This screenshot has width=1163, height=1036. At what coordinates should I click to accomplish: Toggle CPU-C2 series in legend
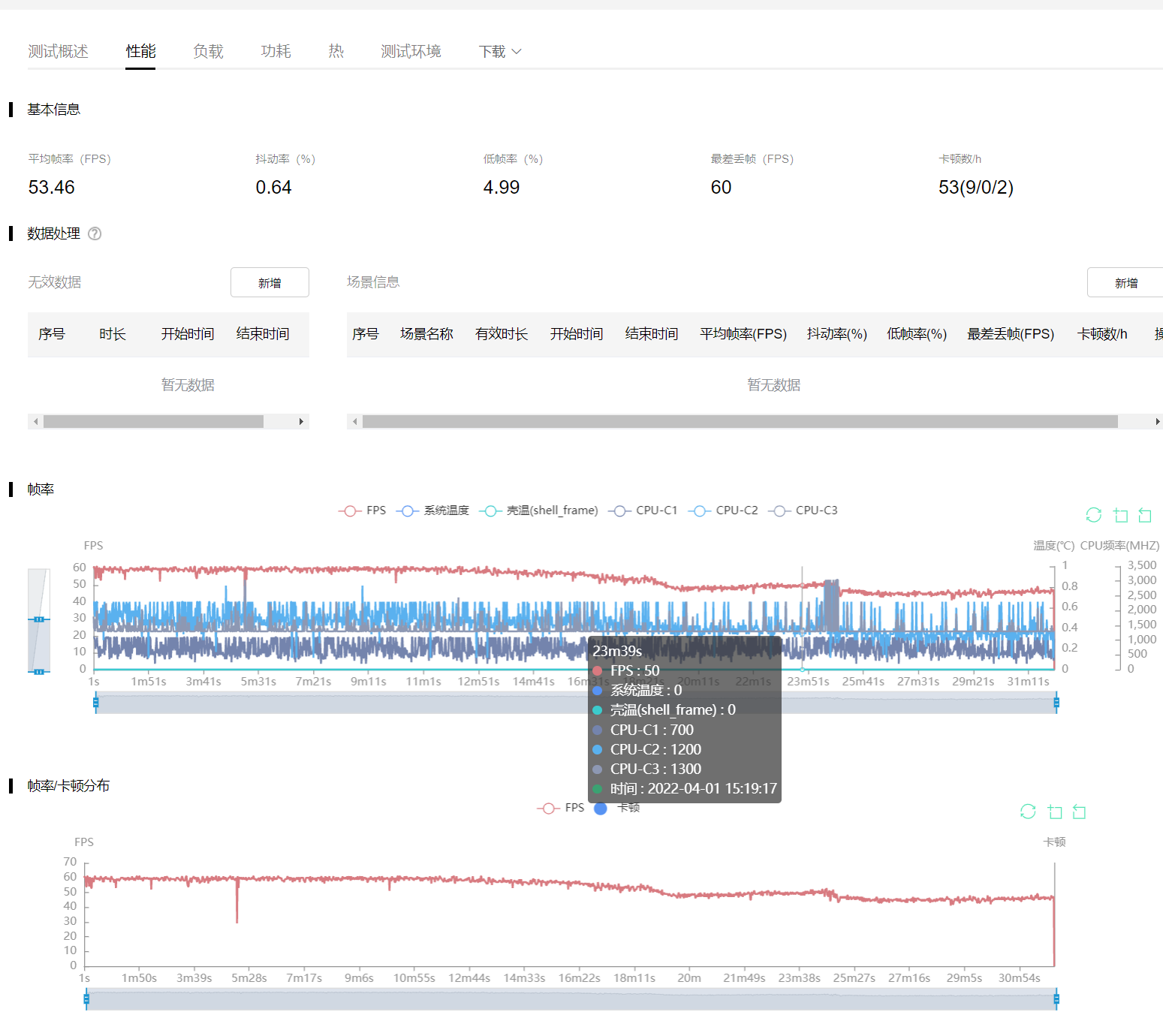click(723, 510)
